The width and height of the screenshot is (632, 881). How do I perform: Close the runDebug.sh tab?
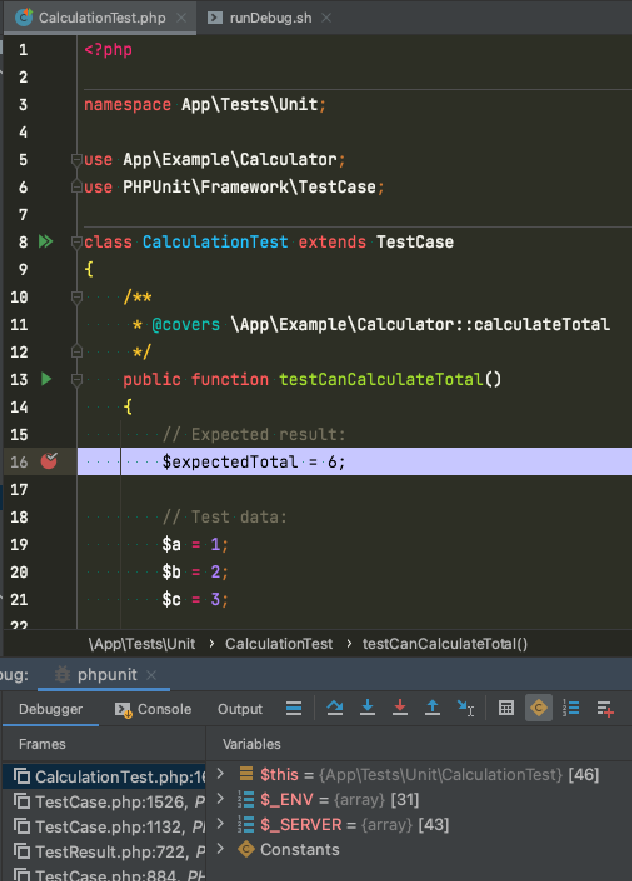click(326, 18)
